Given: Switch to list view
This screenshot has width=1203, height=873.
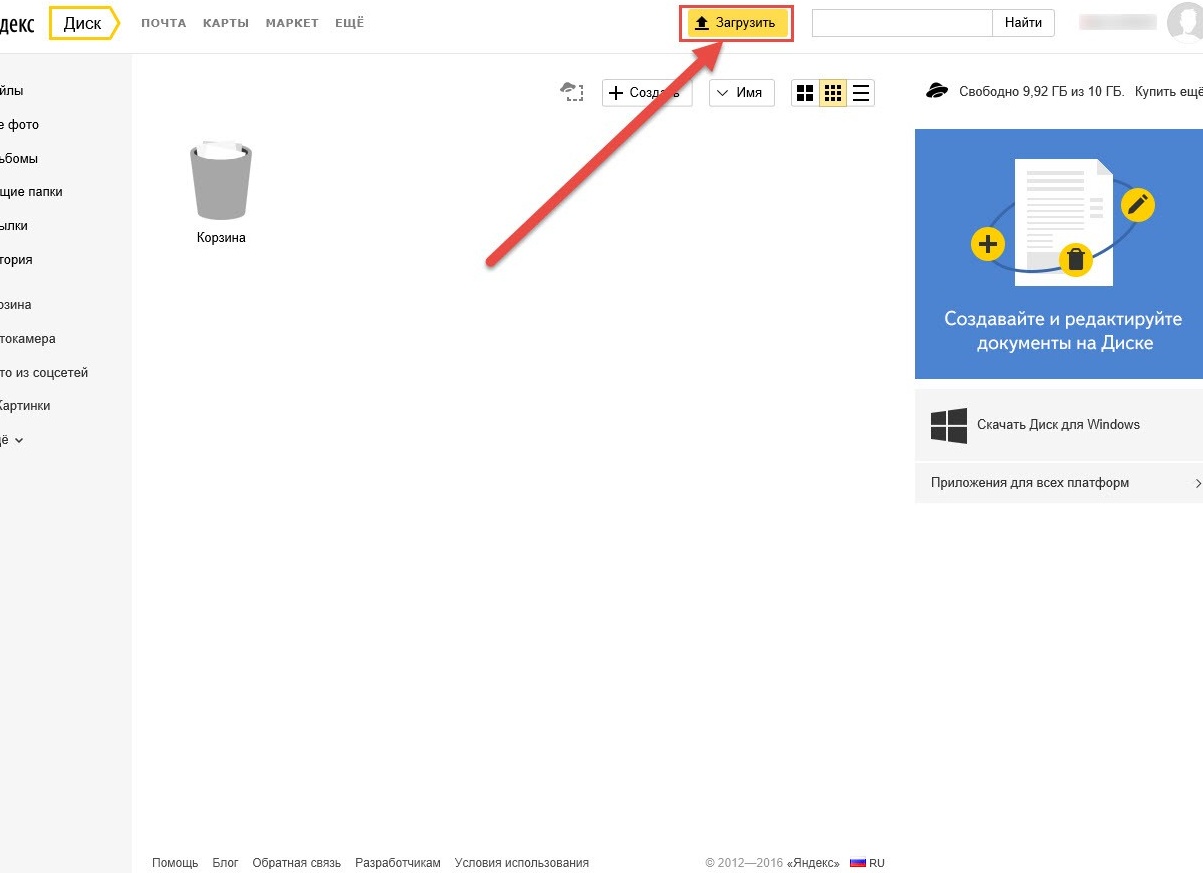Looking at the screenshot, I should click(861, 93).
